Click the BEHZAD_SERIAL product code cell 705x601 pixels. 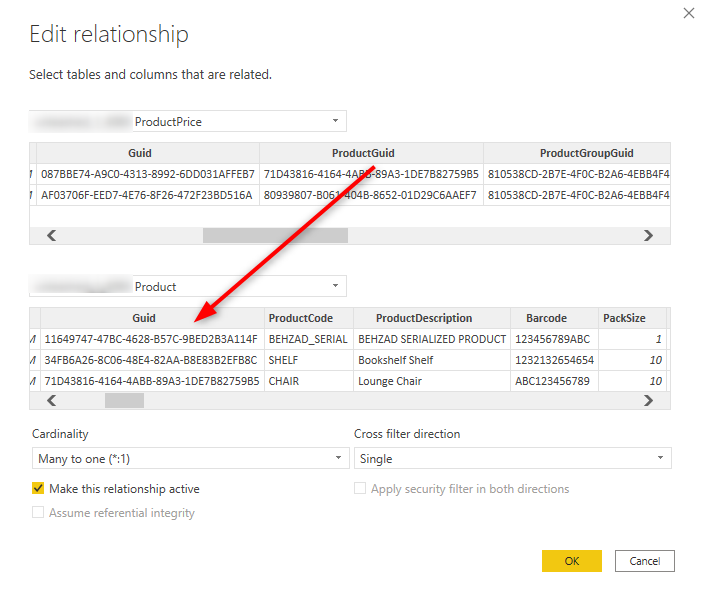pyautogui.click(x=309, y=339)
